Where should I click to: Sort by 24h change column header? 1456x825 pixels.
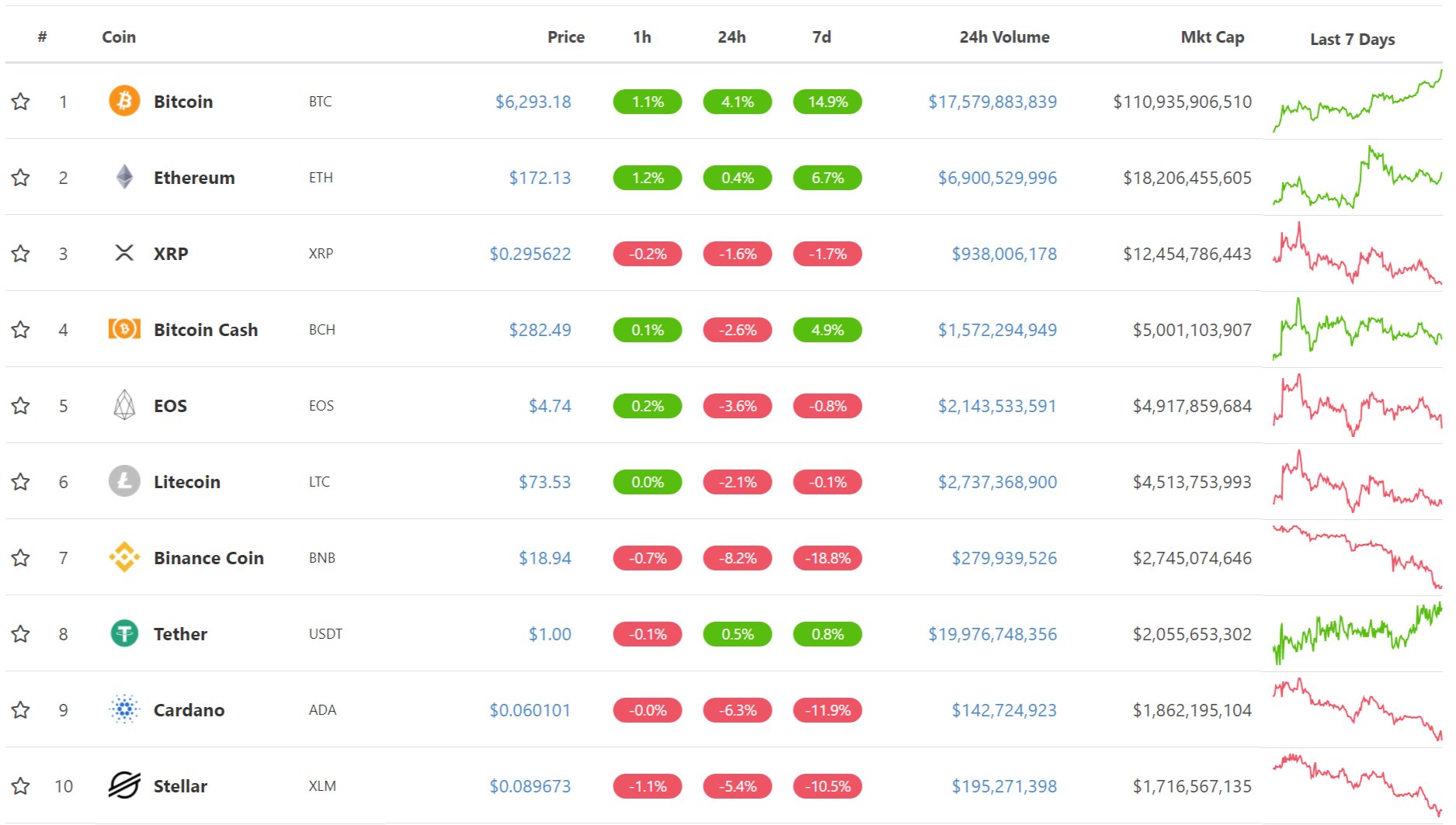731,36
